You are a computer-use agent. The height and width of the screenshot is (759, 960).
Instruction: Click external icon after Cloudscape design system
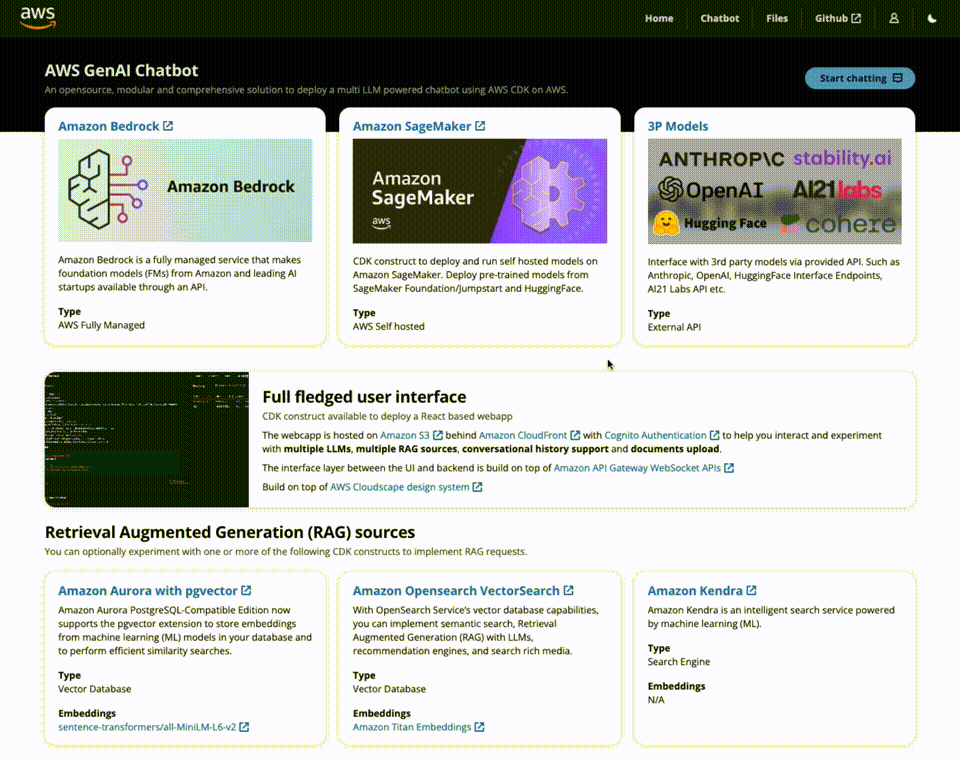(477, 487)
